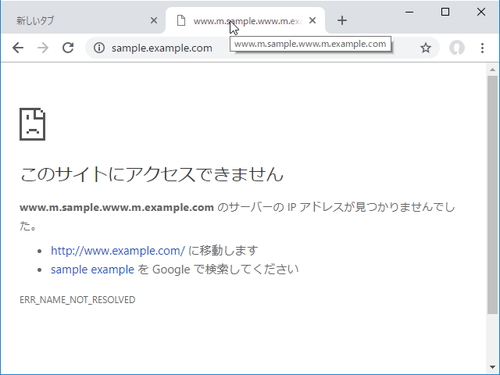Open the sample example Google search link
Screen dimensions: 500x375
point(92,269)
